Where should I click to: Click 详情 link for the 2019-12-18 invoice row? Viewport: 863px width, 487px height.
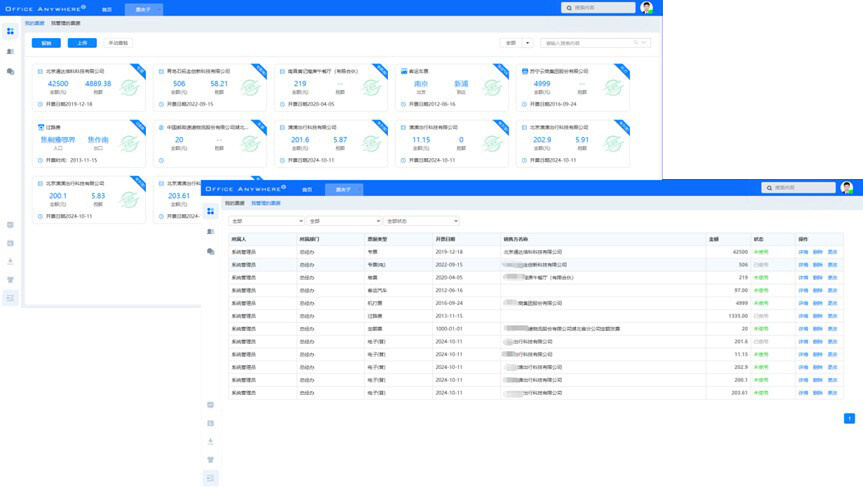(803, 252)
